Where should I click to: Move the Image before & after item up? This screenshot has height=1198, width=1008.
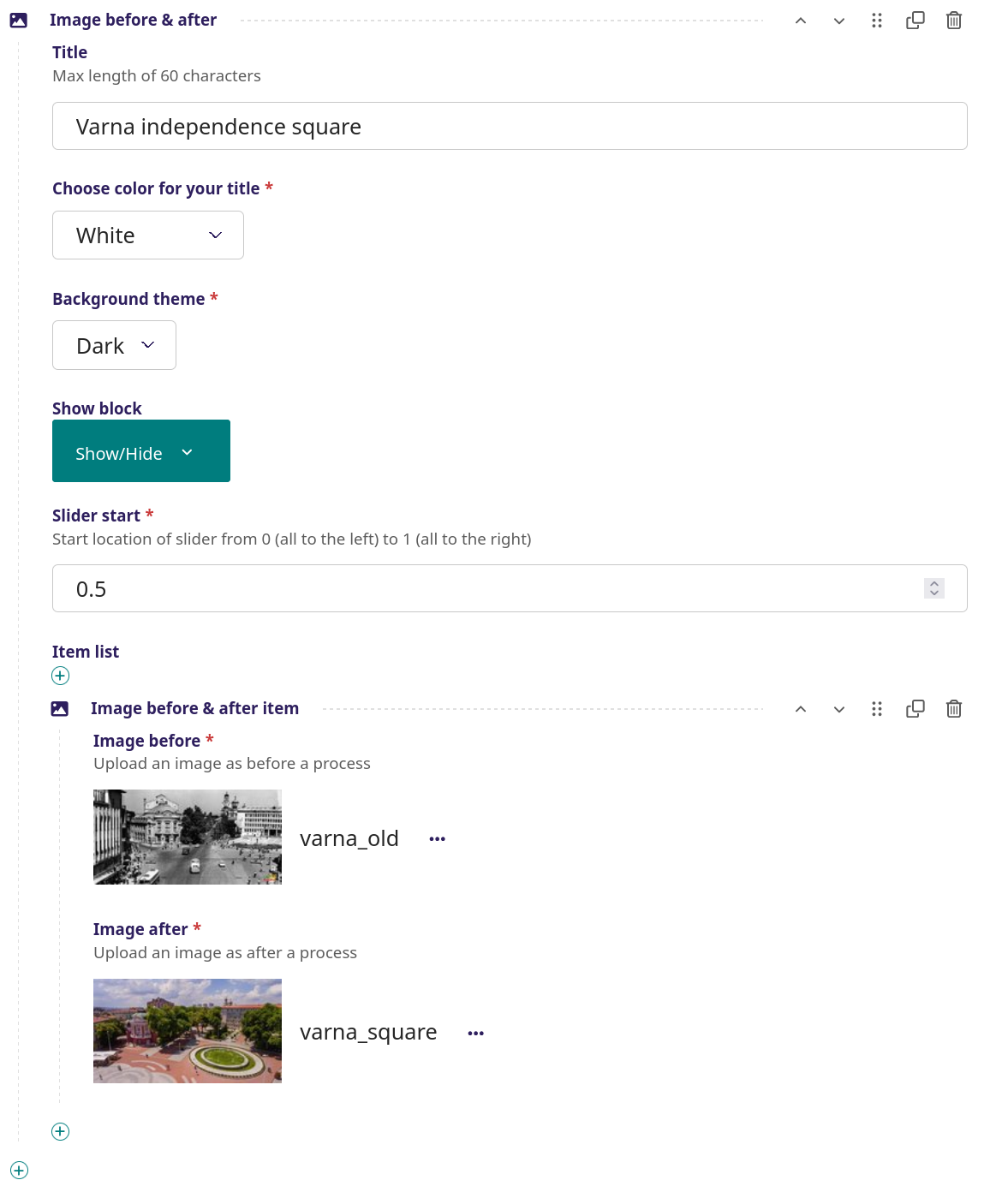point(801,709)
